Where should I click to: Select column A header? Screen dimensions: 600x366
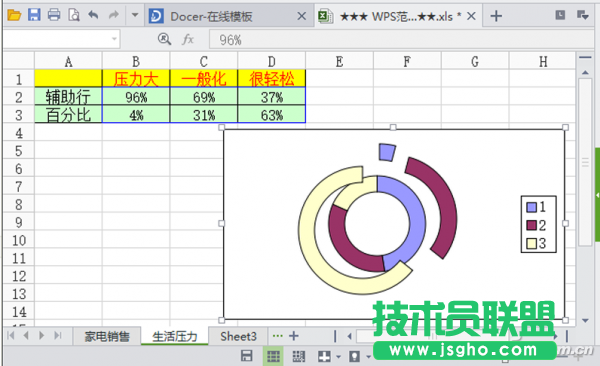[68, 61]
